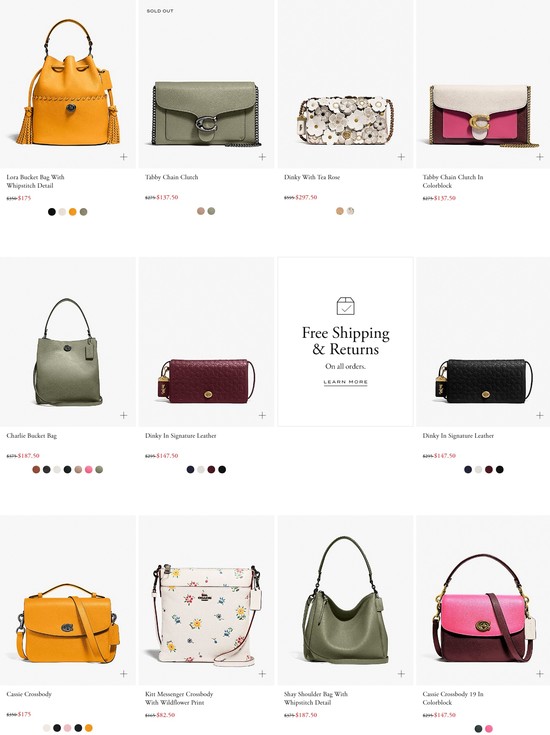Pick pink swatch for Cassie Crossbody 19 Colorblock
This screenshot has width=550, height=735.
(x=489, y=728)
